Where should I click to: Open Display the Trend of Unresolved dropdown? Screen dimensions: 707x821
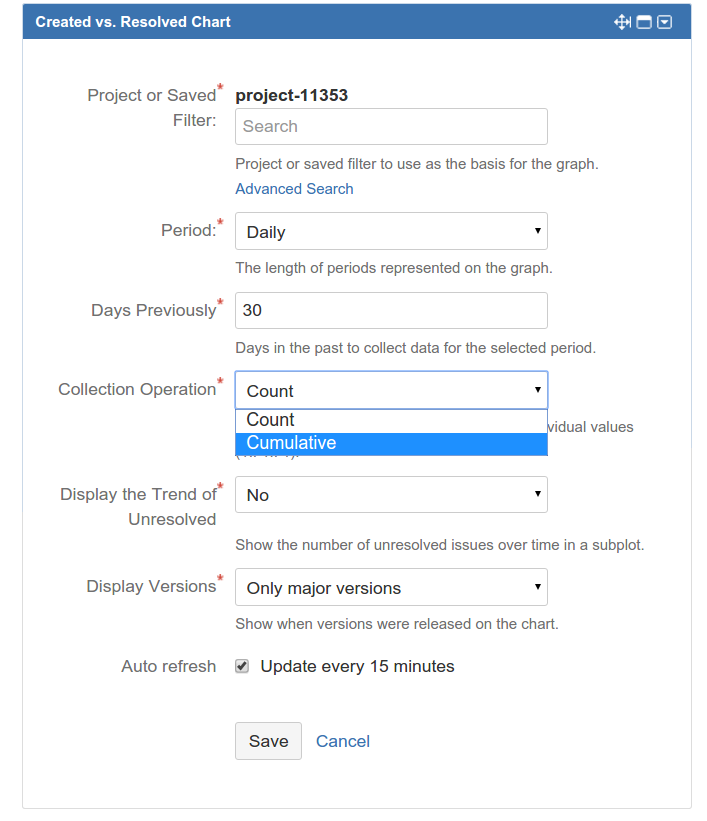tap(390, 495)
